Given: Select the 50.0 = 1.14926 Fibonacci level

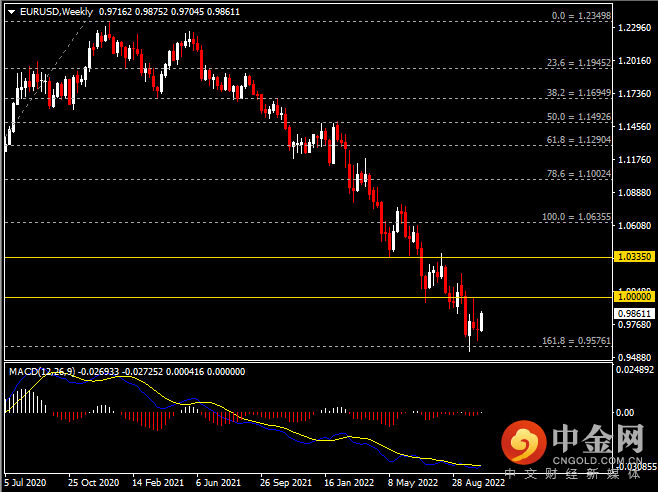Looking at the screenshot, I should pyautogui.click(x=579, y=117).
